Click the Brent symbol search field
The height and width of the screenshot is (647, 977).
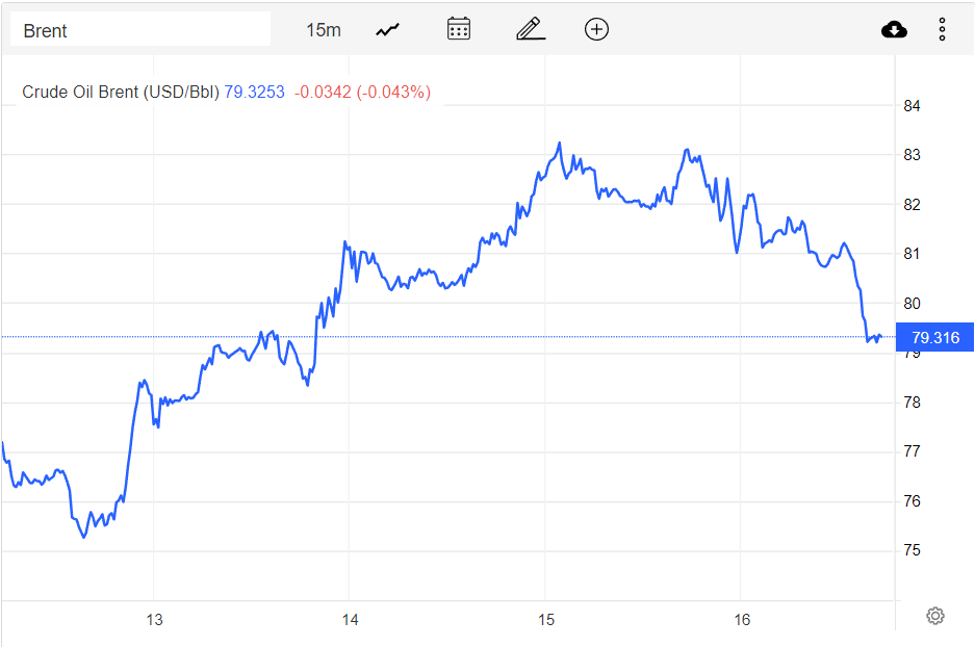[140, 30]
